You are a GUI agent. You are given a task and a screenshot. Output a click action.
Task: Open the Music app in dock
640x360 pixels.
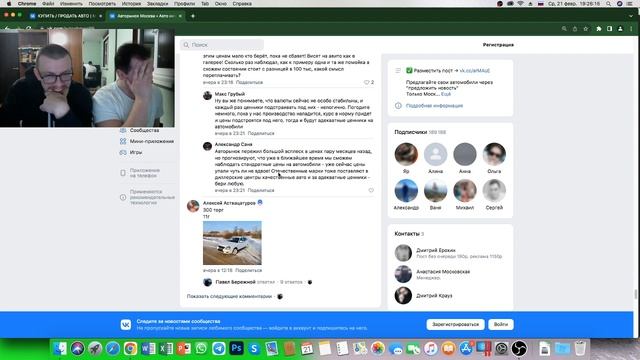431,348
